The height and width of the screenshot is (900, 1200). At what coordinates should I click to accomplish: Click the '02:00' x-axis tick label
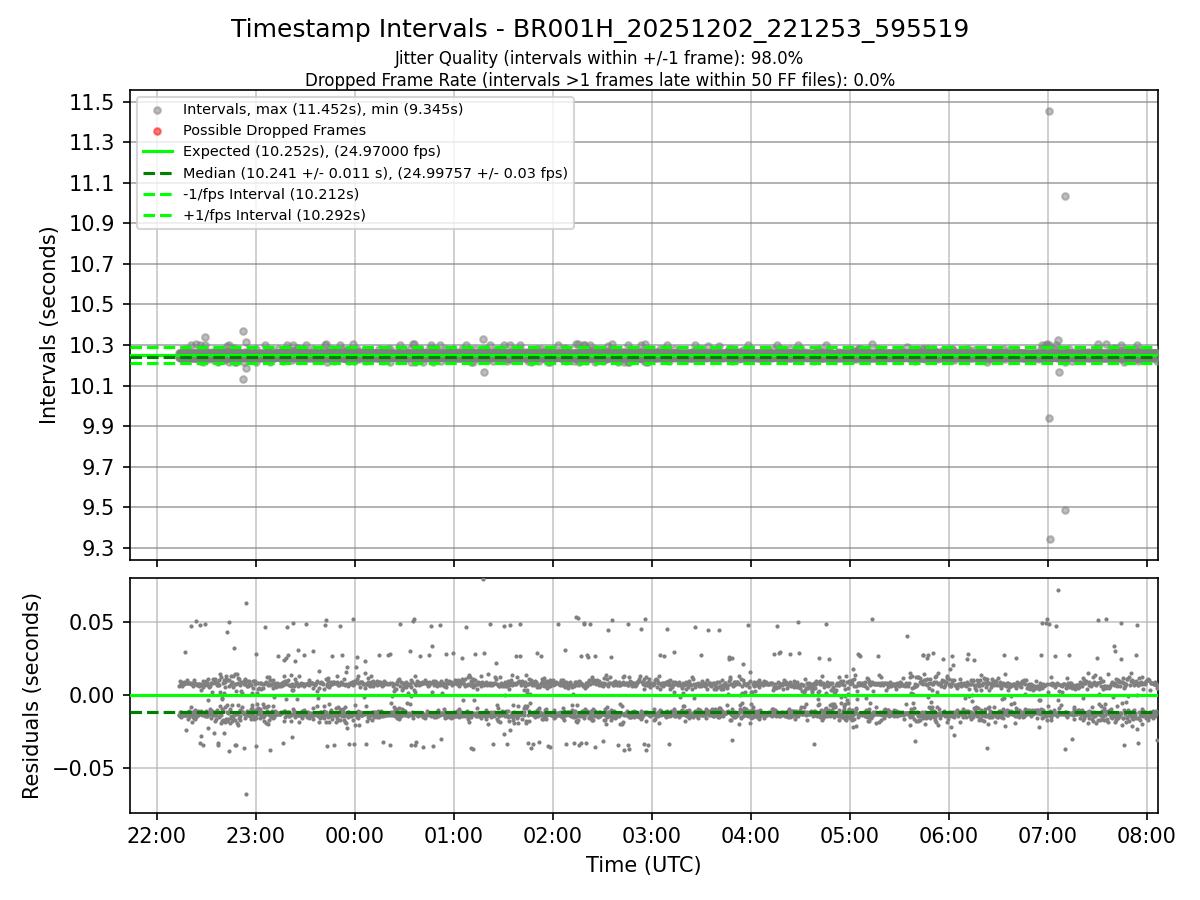pyautogui.click(x=552, y=835)
